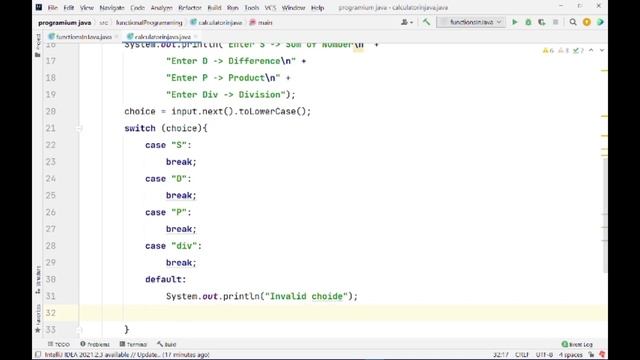Switch to the functionsInJava.java editor tab
This screenshot has width=640, height=360.
point(84,37)
